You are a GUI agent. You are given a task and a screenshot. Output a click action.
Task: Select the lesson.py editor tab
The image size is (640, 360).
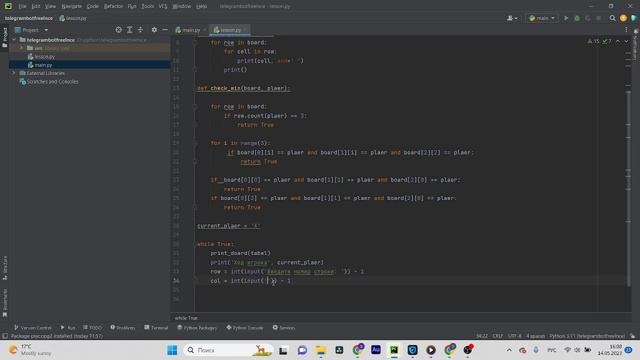coord(230,30)
